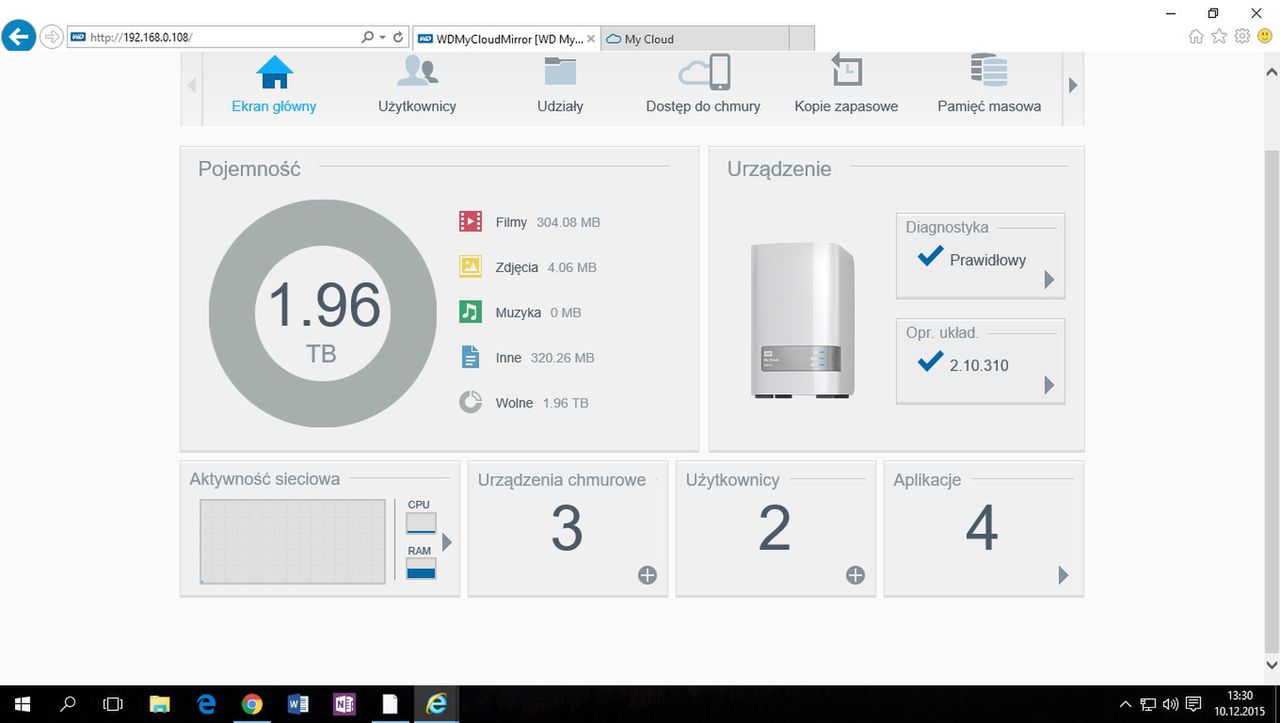The width and height of the screenshot is (1280, 723).
Task: Refresh the page in the browser
Action: tap(398, 37)
